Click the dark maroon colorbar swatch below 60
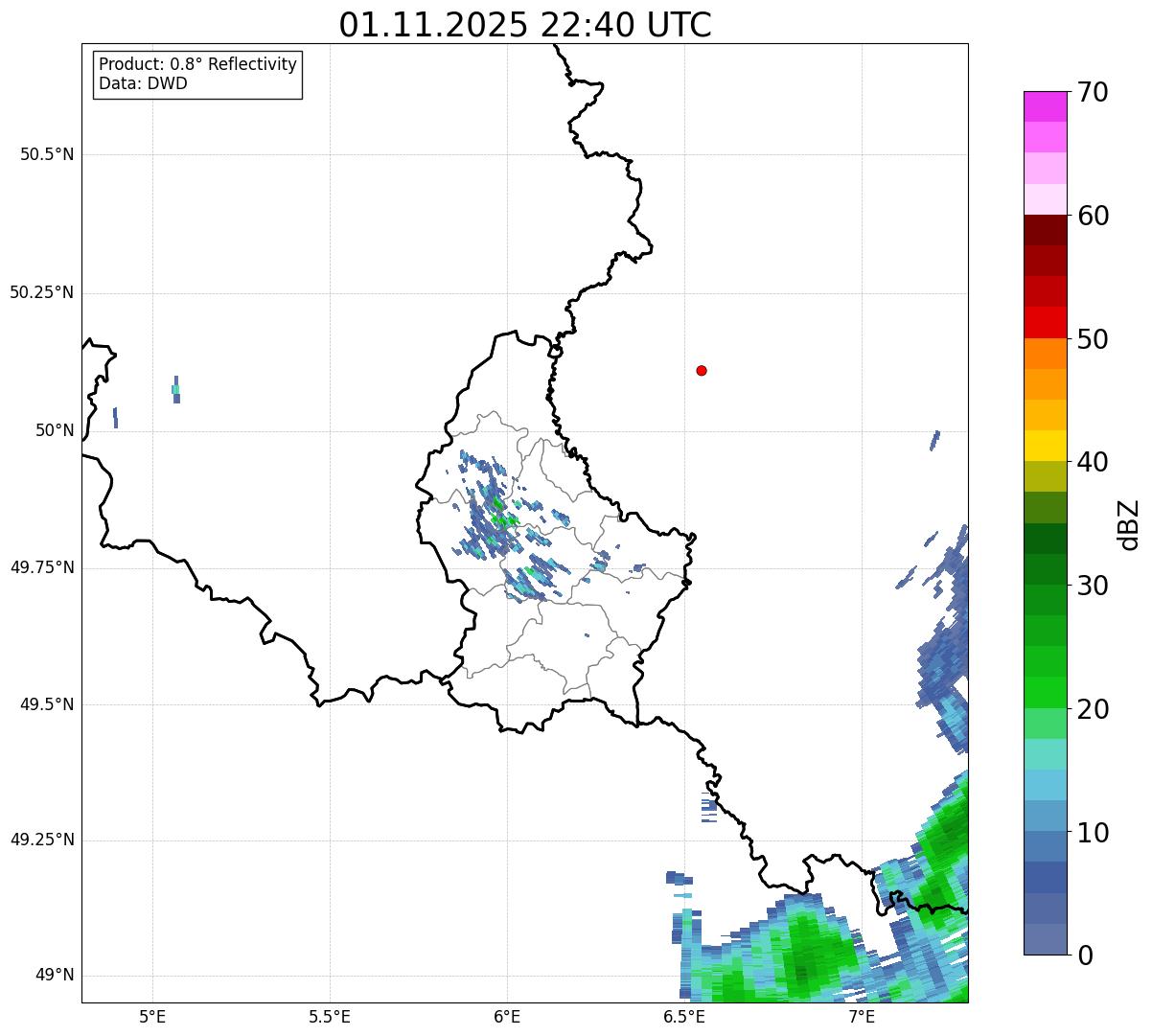Screen dimensions: 1152x1036 click(1045, 230)
